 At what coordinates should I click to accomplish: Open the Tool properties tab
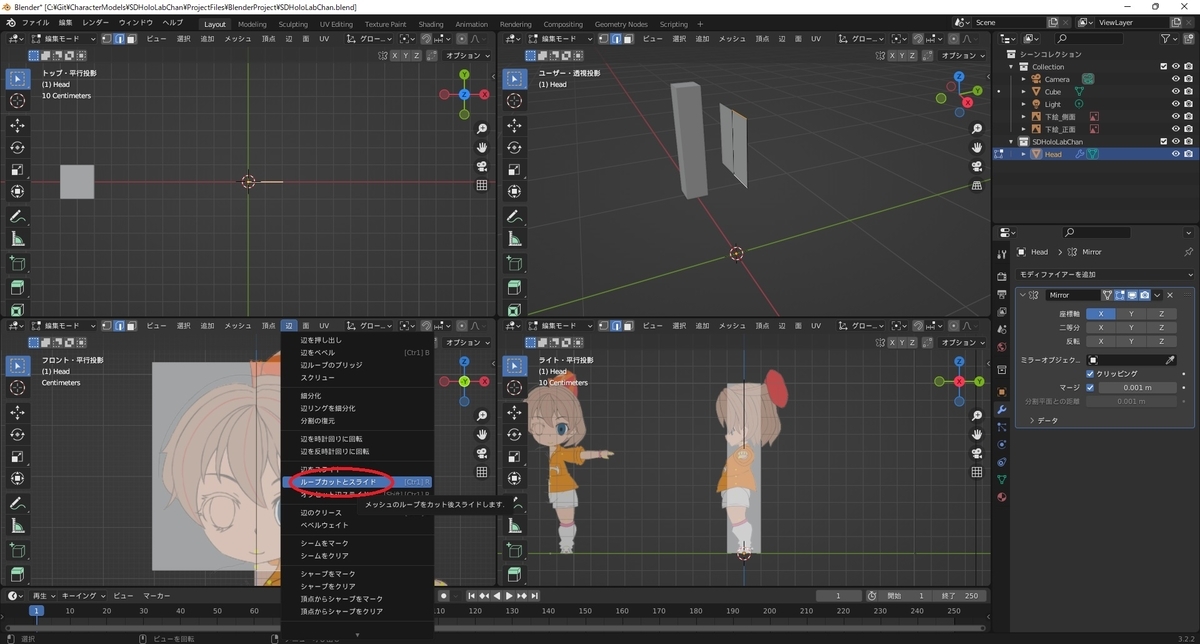coord(1001,255)
